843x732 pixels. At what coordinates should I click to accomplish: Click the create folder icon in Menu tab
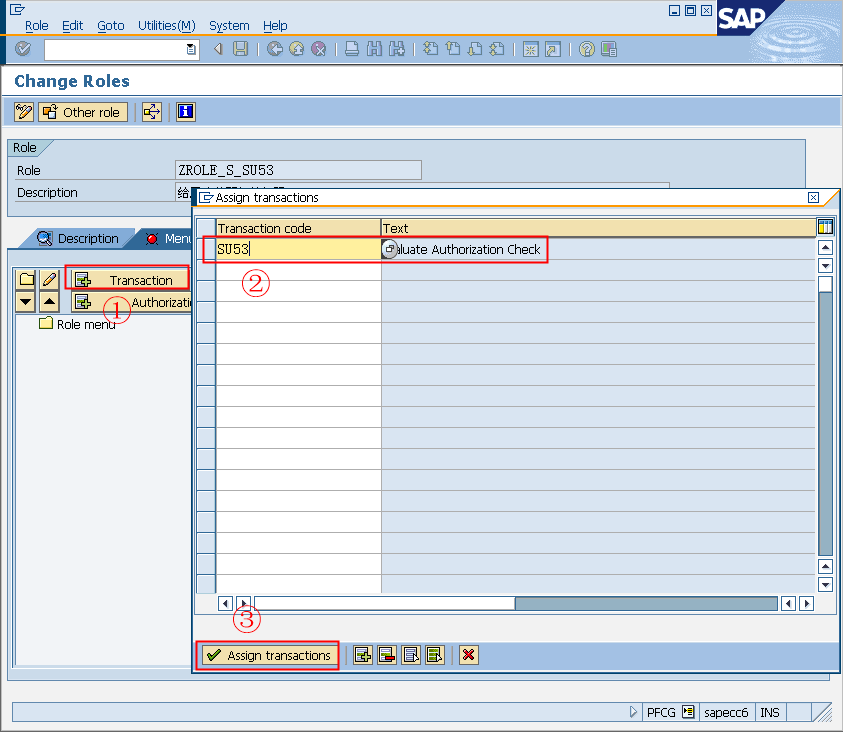coord(26,279)
